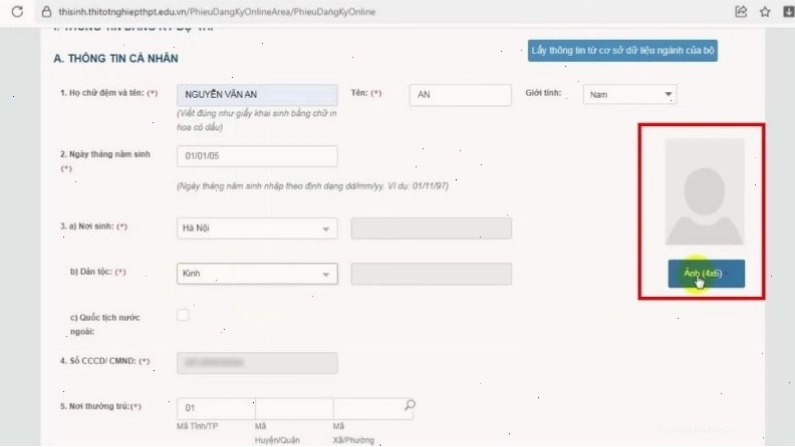This screenshot has height=447, width=795.
Task: Tick the Quốc tịch nước ngoài checkbox
Action: [183, 315]
